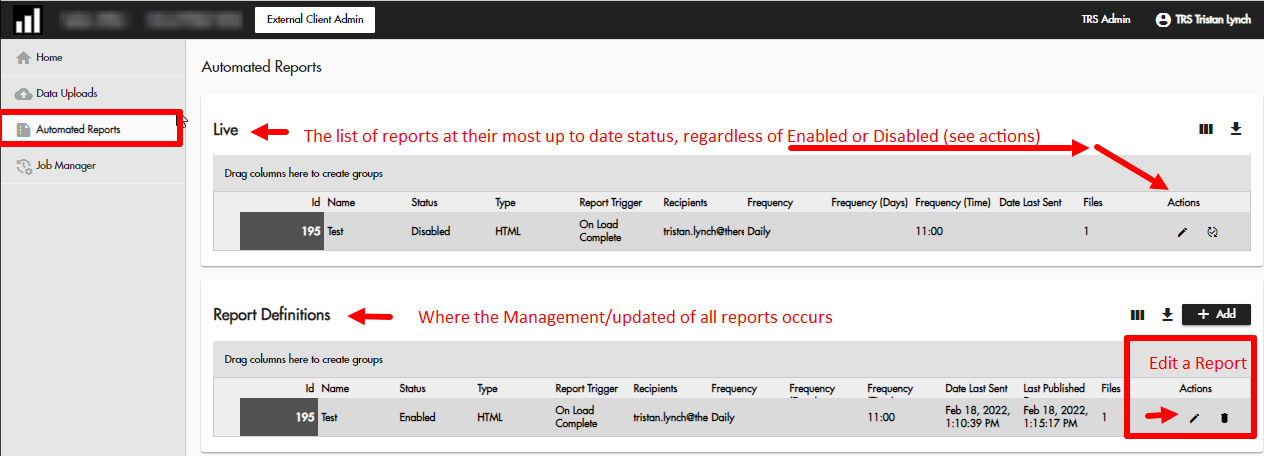Click the edit pencil in the Live table row
The height and width of the screenshot is (456, 1264).
click(x=1182, y=232)
